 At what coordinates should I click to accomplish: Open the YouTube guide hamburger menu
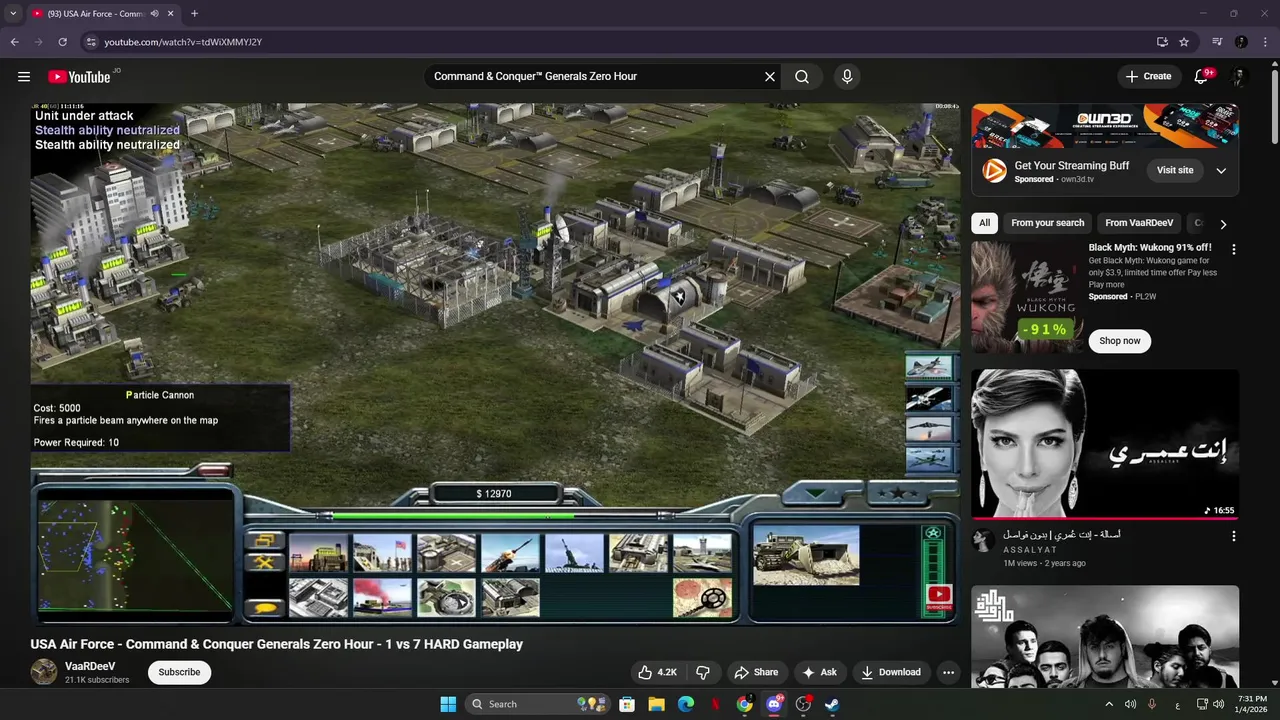click(24, 77)
